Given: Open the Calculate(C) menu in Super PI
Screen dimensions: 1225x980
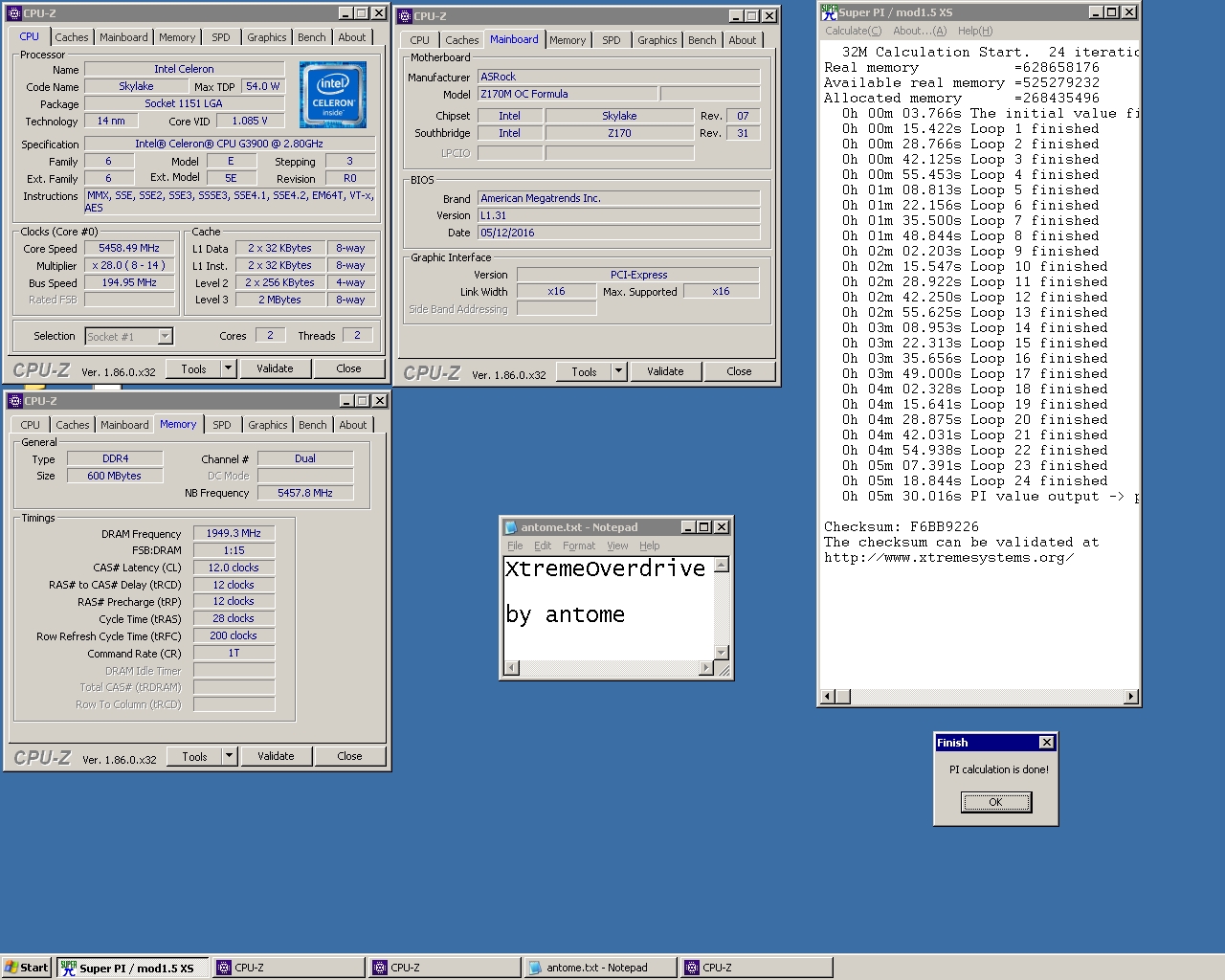Looking at the screenshot, I should coord(854,31).
